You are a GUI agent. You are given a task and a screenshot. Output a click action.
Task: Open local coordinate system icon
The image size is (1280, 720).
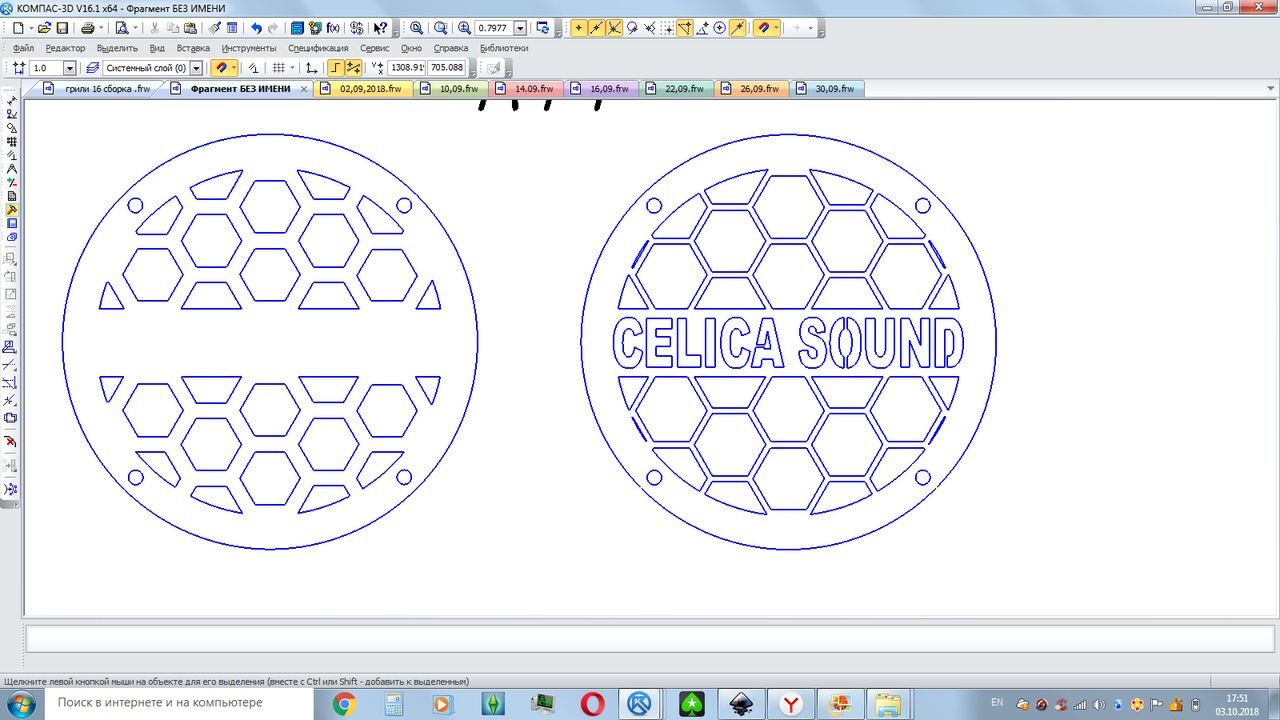[x=311, y=68]
